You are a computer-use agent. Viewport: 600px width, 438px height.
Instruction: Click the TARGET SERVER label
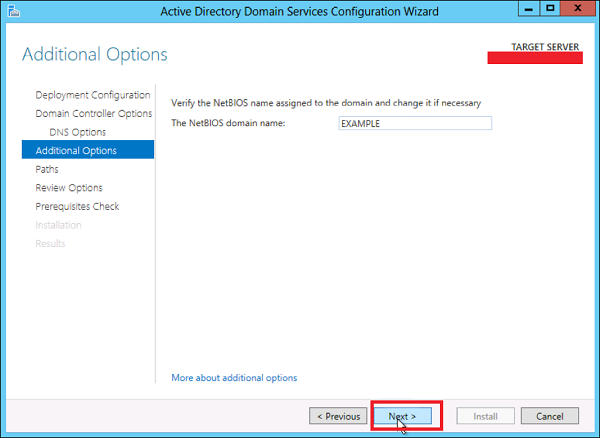coord(546,47)
